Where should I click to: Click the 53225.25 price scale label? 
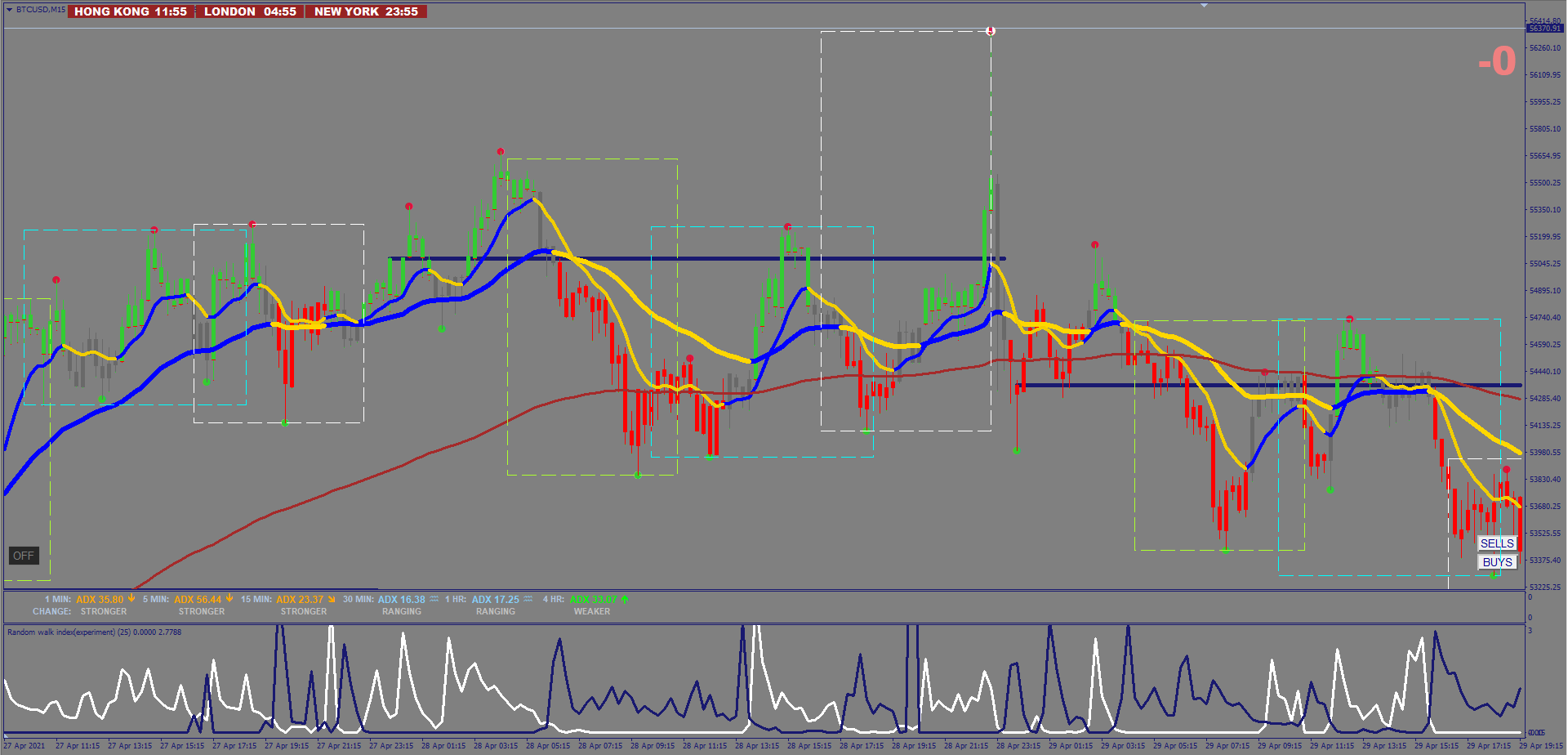tap(1544, 587)
